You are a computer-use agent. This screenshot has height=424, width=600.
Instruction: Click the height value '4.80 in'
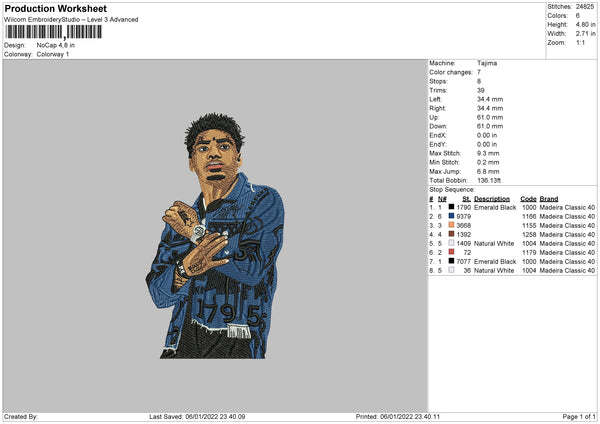(x=585, y=24)
